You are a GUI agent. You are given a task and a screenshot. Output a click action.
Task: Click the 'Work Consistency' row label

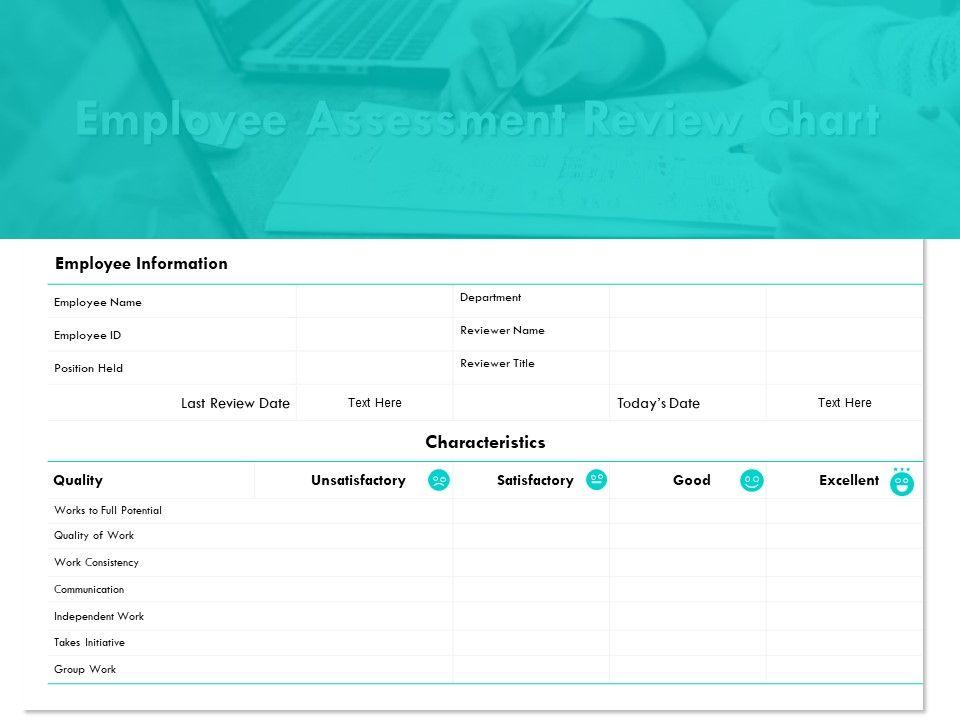click(96, 562)
